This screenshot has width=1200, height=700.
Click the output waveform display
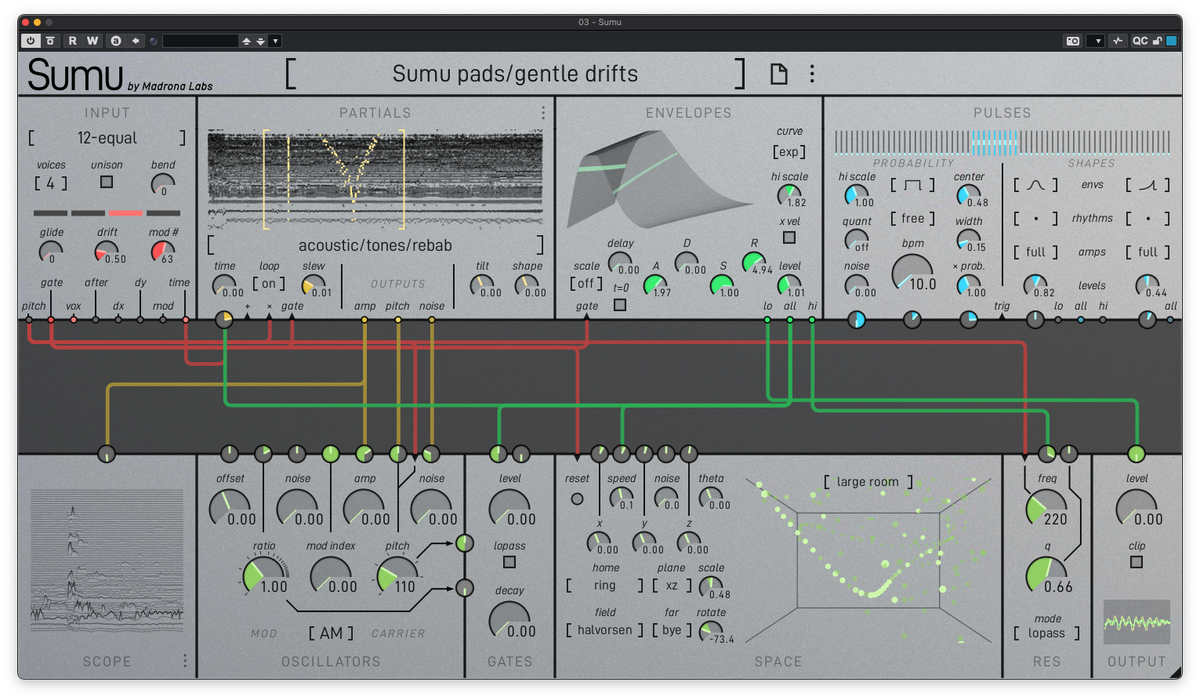[1137, 622]
